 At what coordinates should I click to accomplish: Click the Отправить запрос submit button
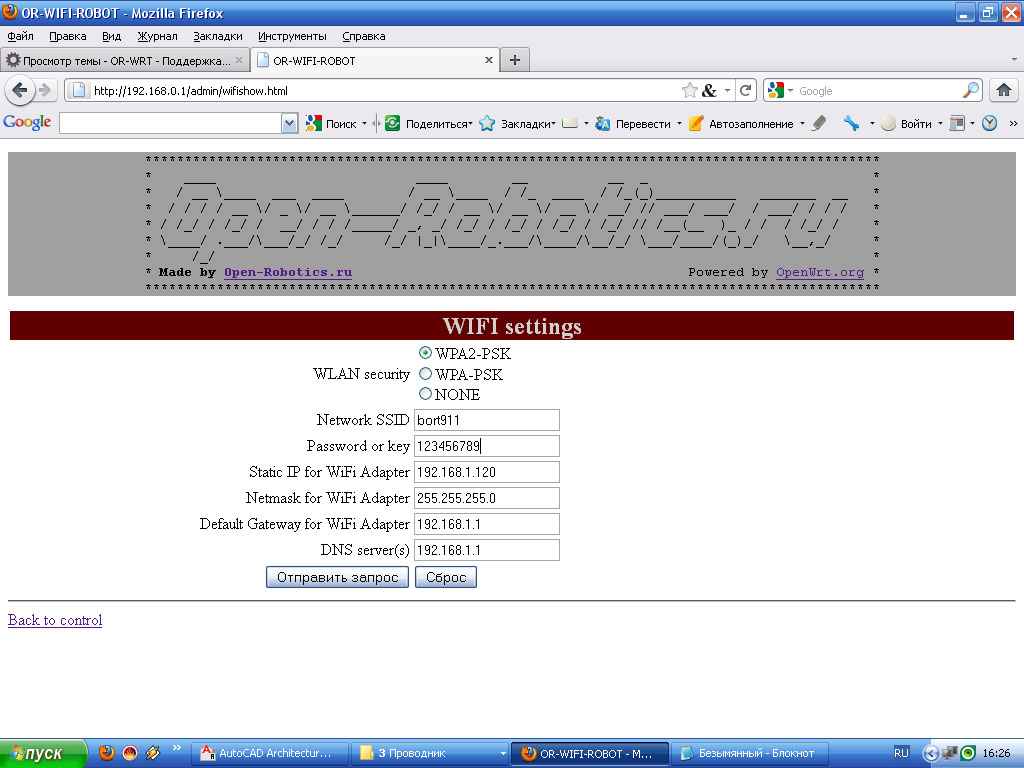point(338,577)
